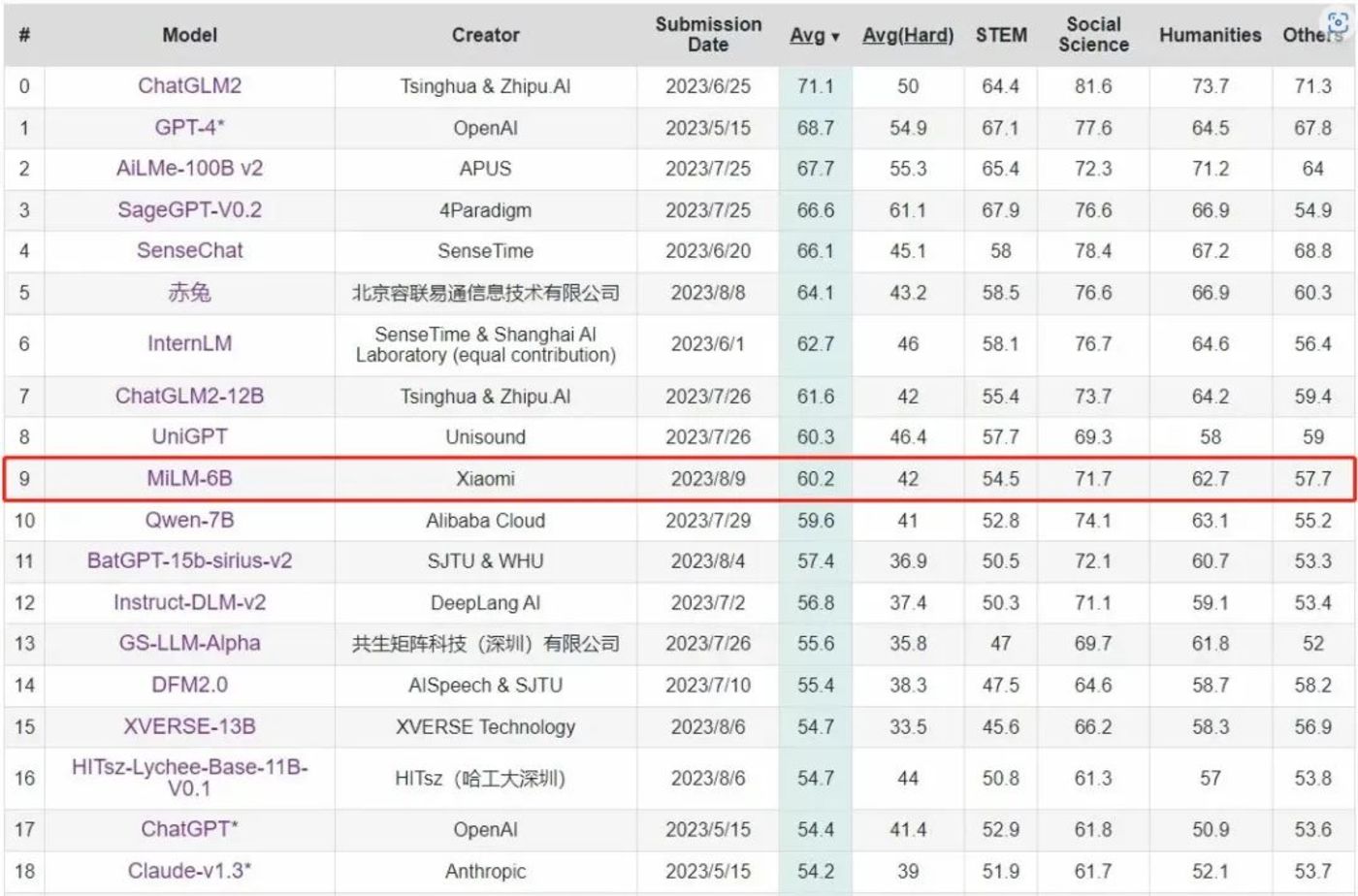Open the XVERSE-13B model link
Viewport: 1358px width, 896px height.
coord(189,726)
